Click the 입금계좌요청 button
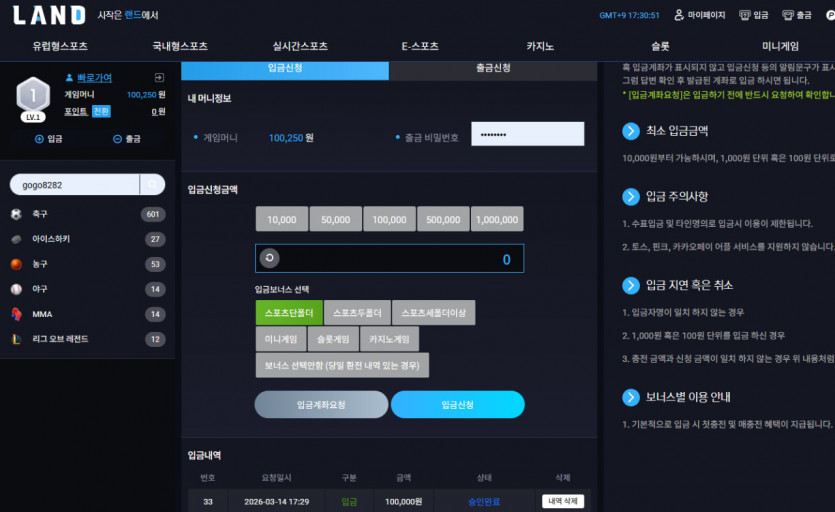 [321, 405]
